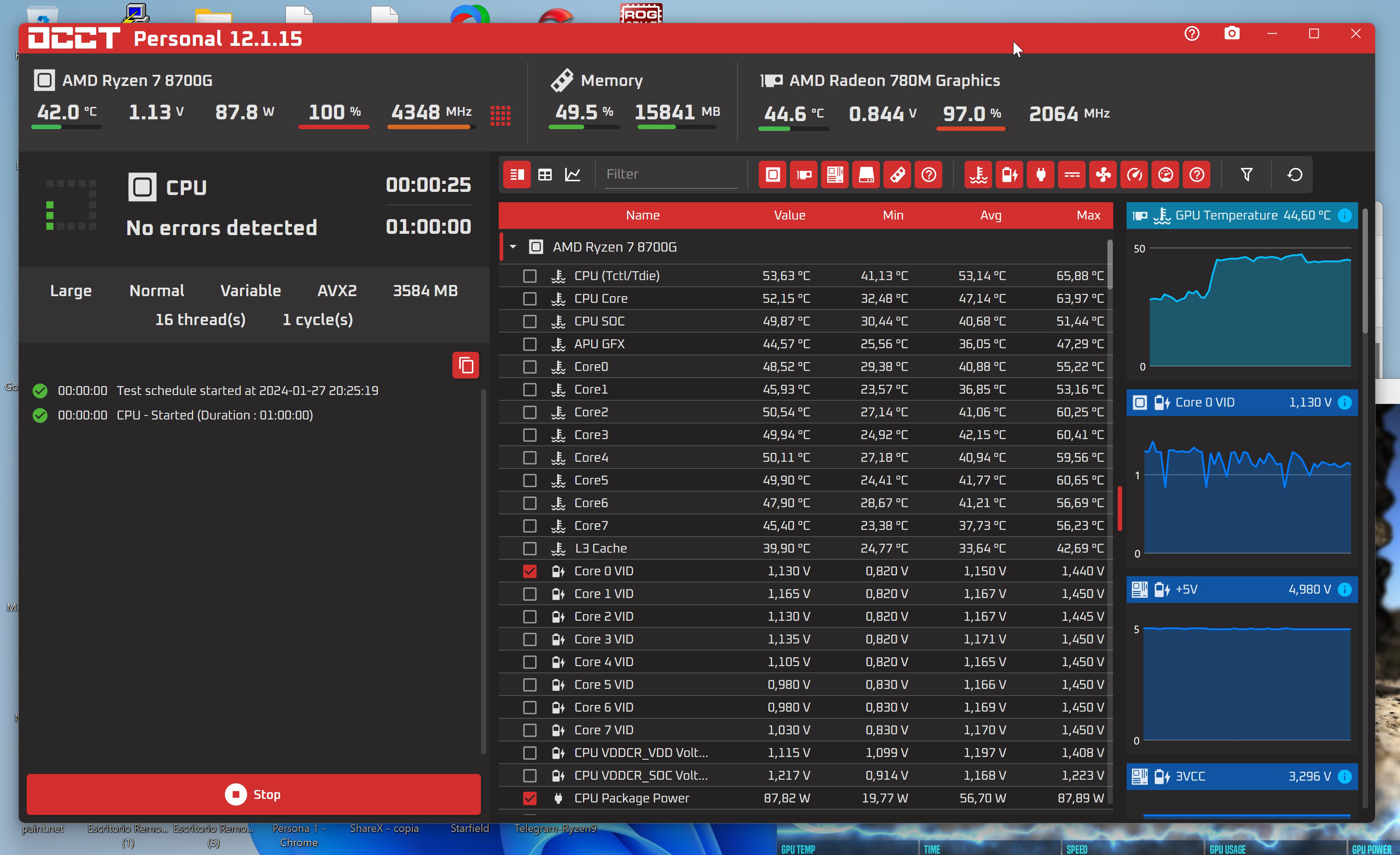1400x855 pixels.
Task: Open paint.net from the taskbar
Action: click(x=43, y=828)
